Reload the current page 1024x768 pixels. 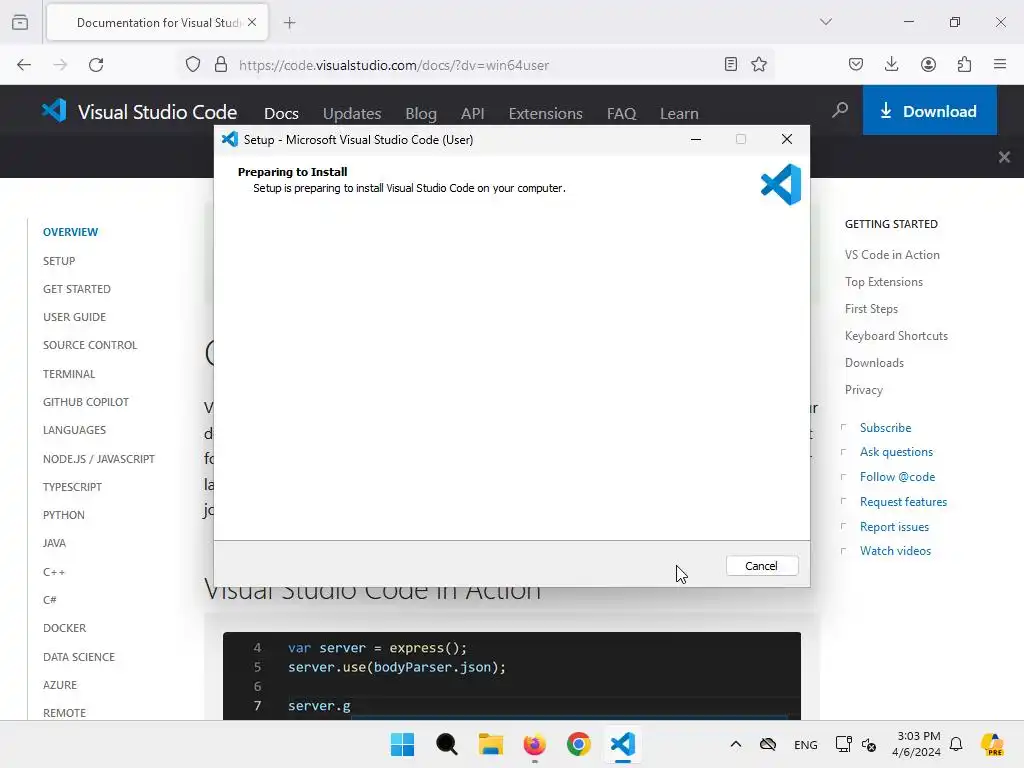pyautogui.click(x=96, y=65)
